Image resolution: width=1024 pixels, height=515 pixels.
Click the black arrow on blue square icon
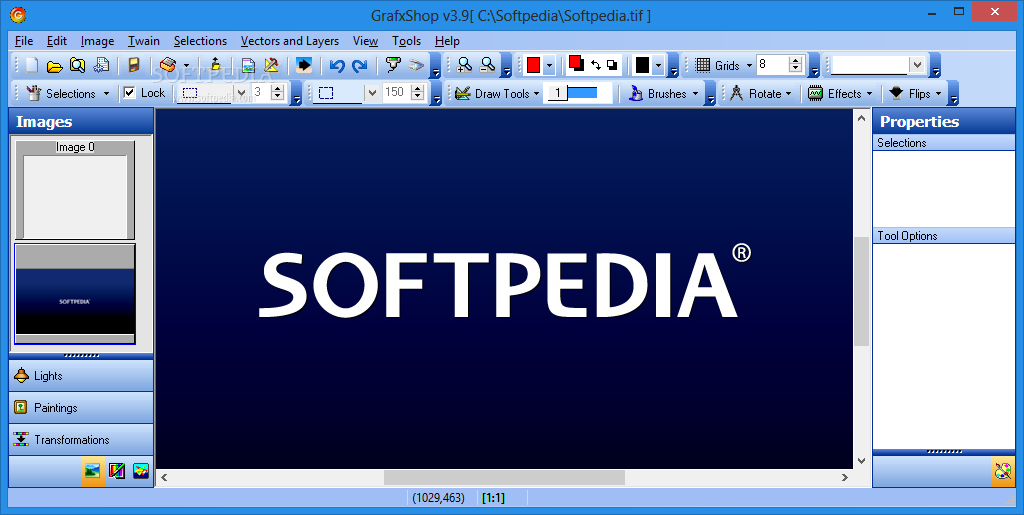pos(304,65)
